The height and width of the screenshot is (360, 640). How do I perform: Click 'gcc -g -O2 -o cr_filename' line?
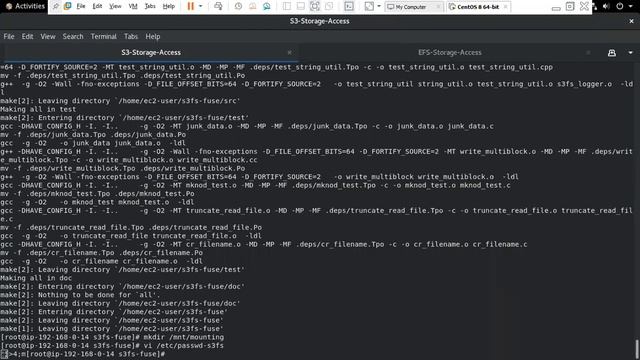click(x=101, y=261)
